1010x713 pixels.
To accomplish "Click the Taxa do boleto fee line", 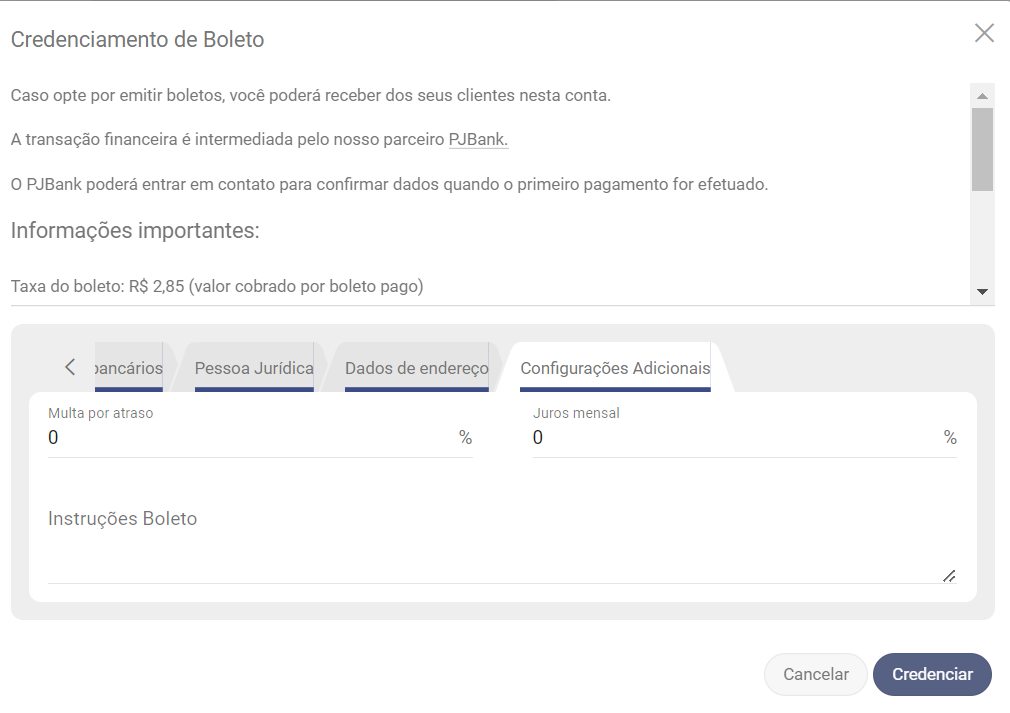I will click(217, 287).
